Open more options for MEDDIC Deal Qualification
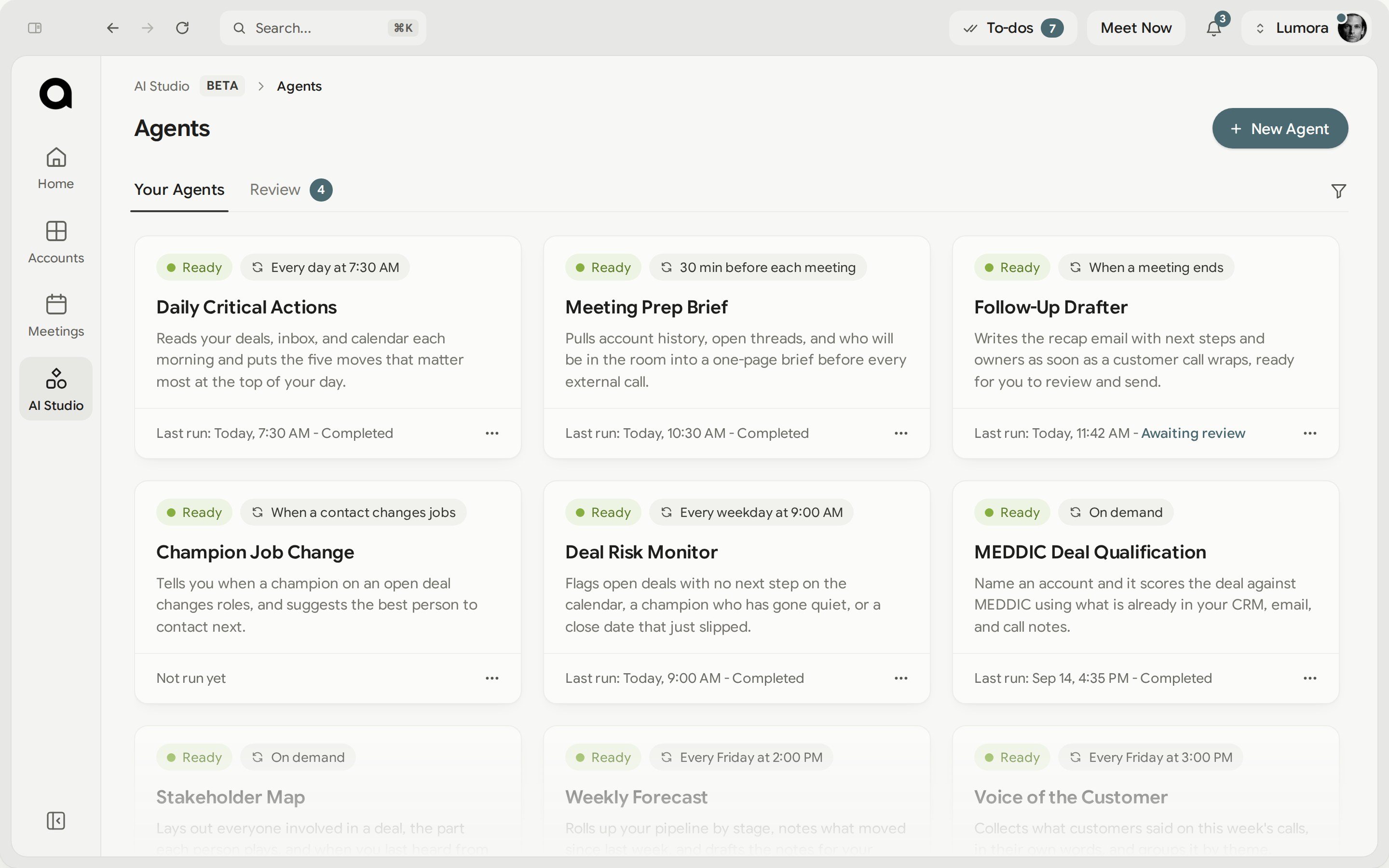The width and height of the screenshot is (1389, 868). [x=1310, y=678]
